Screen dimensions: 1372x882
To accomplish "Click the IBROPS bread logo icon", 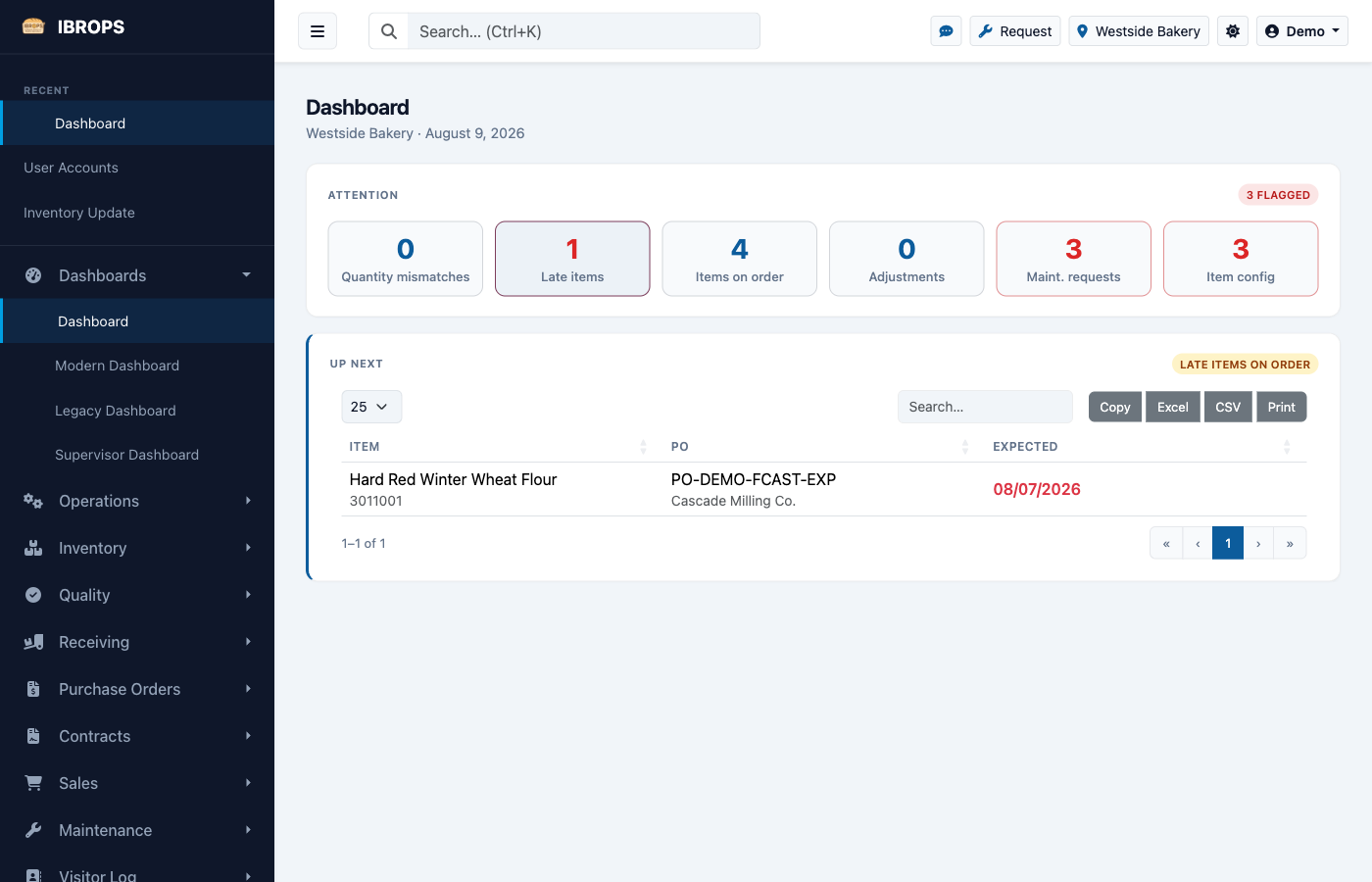I will pos(33,26).
